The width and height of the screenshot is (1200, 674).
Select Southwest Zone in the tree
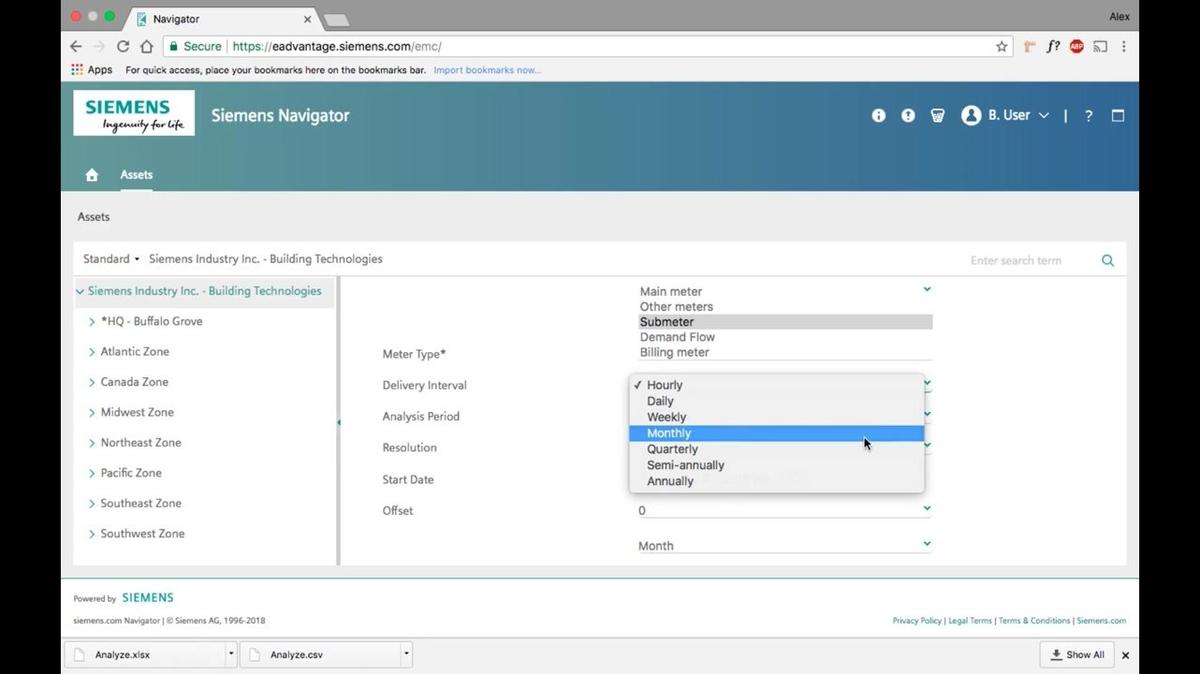tap(143, 534)
